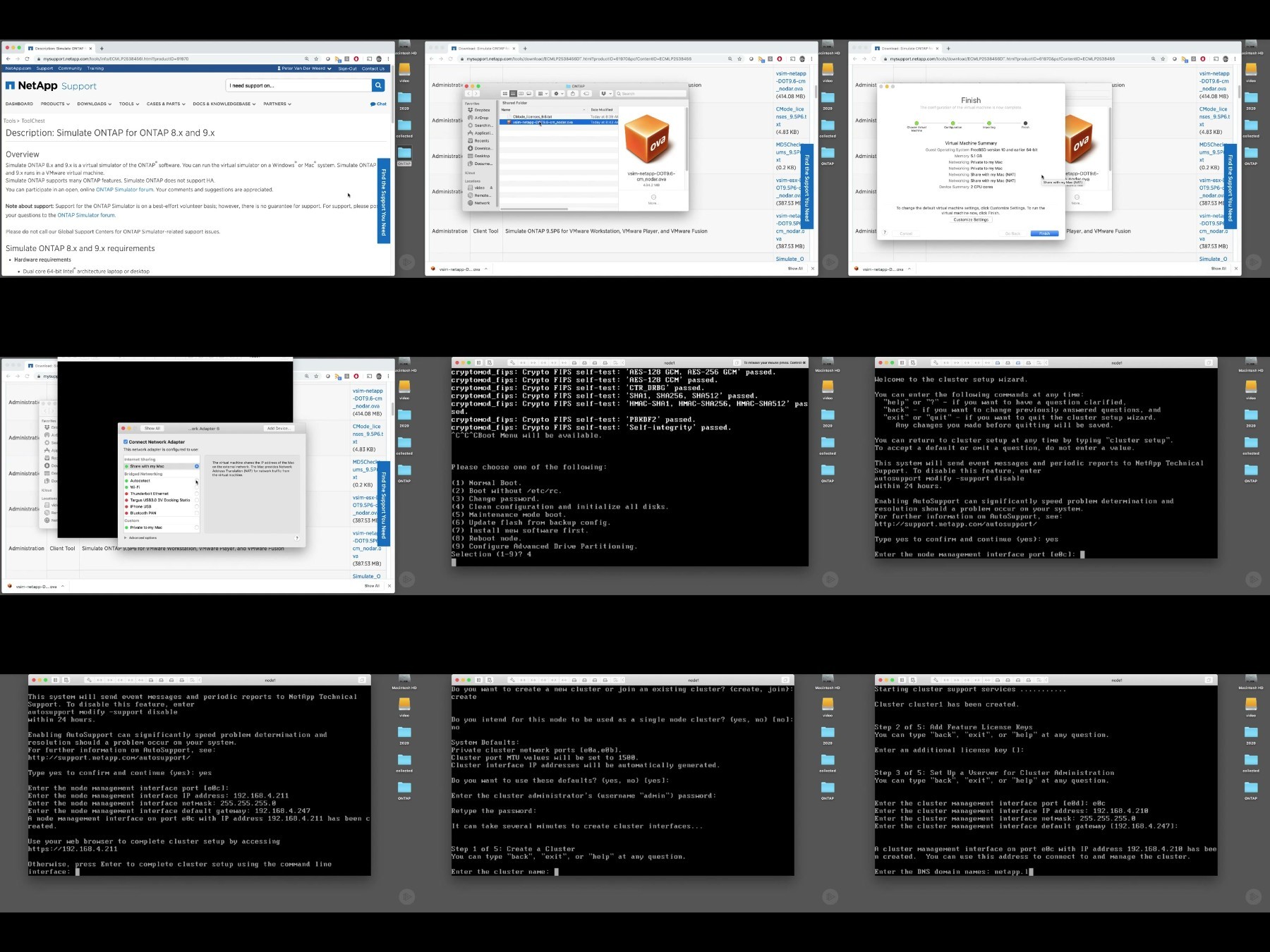Image resolution: width=1270 pixels, height=952 pixels.
Task: Click the profile avatar in the Description page browser
Action: coord(379,59)
